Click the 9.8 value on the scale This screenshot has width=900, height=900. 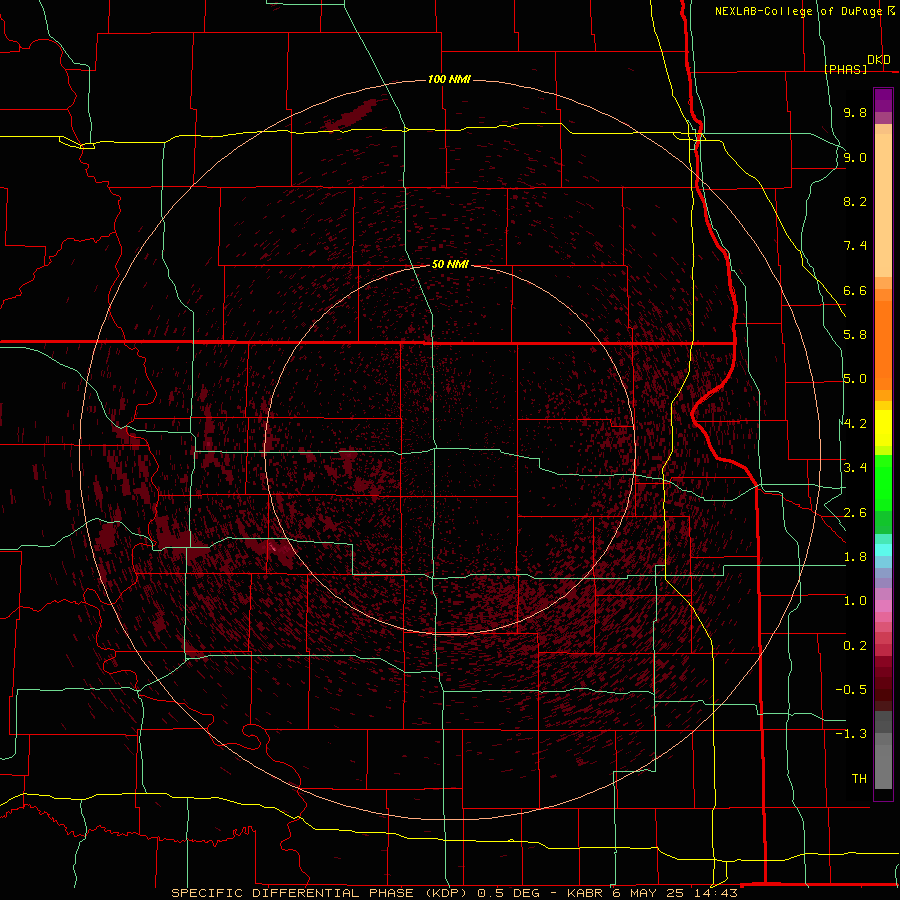pyautogui.click(x=855, y=112)
